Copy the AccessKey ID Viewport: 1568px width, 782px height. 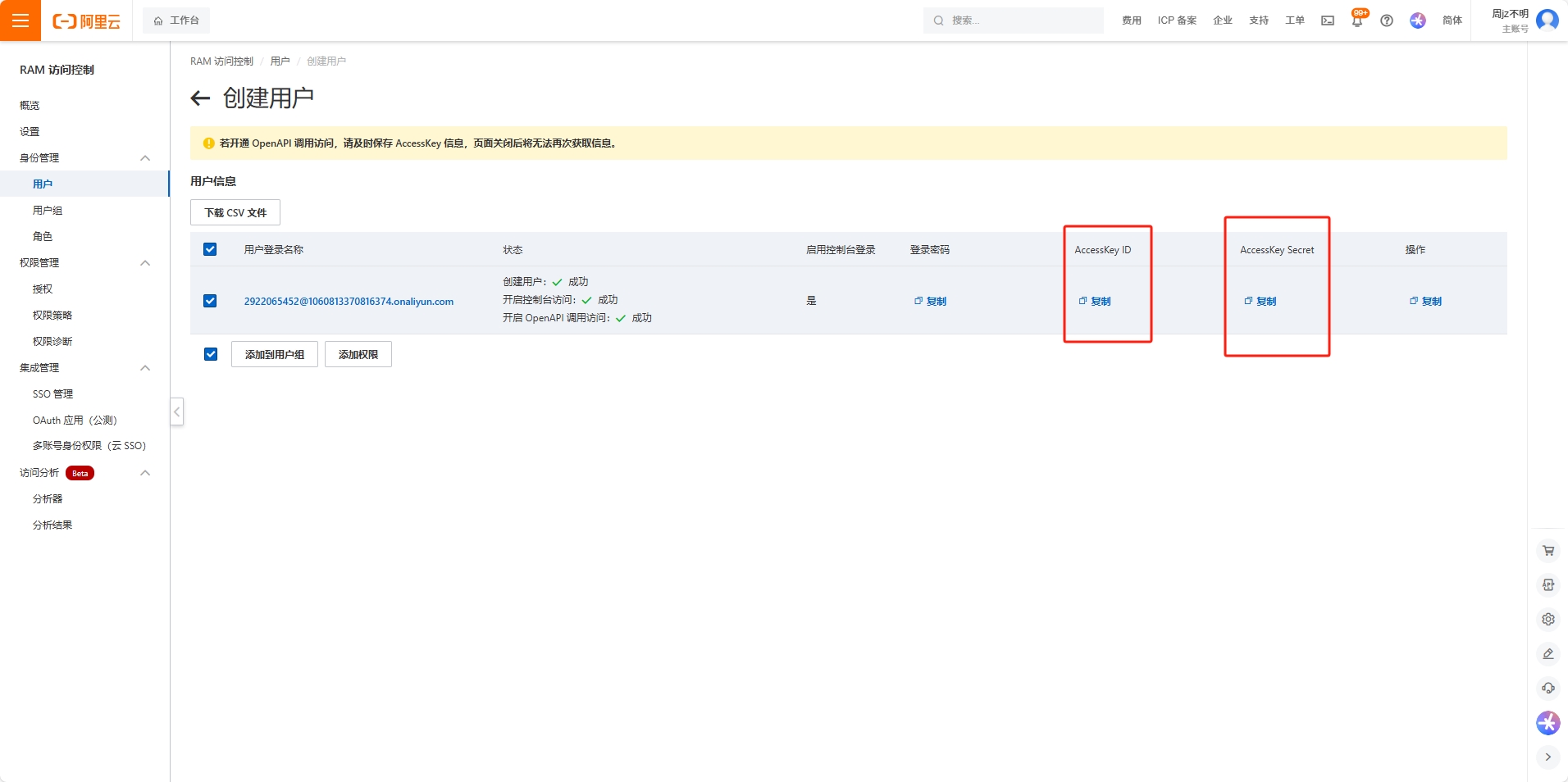point(1095,302)
